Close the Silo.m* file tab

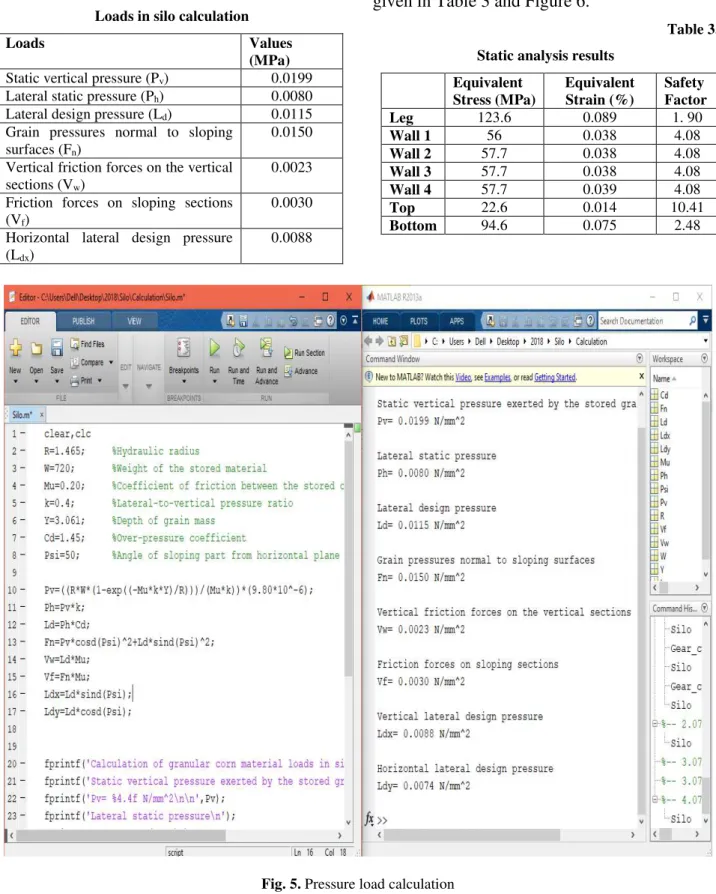(x=42, y=415)
